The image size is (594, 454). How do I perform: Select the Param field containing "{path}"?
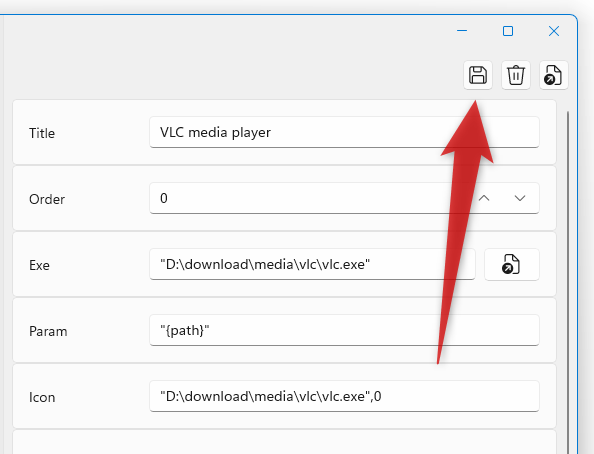click(x=344, y=330)
